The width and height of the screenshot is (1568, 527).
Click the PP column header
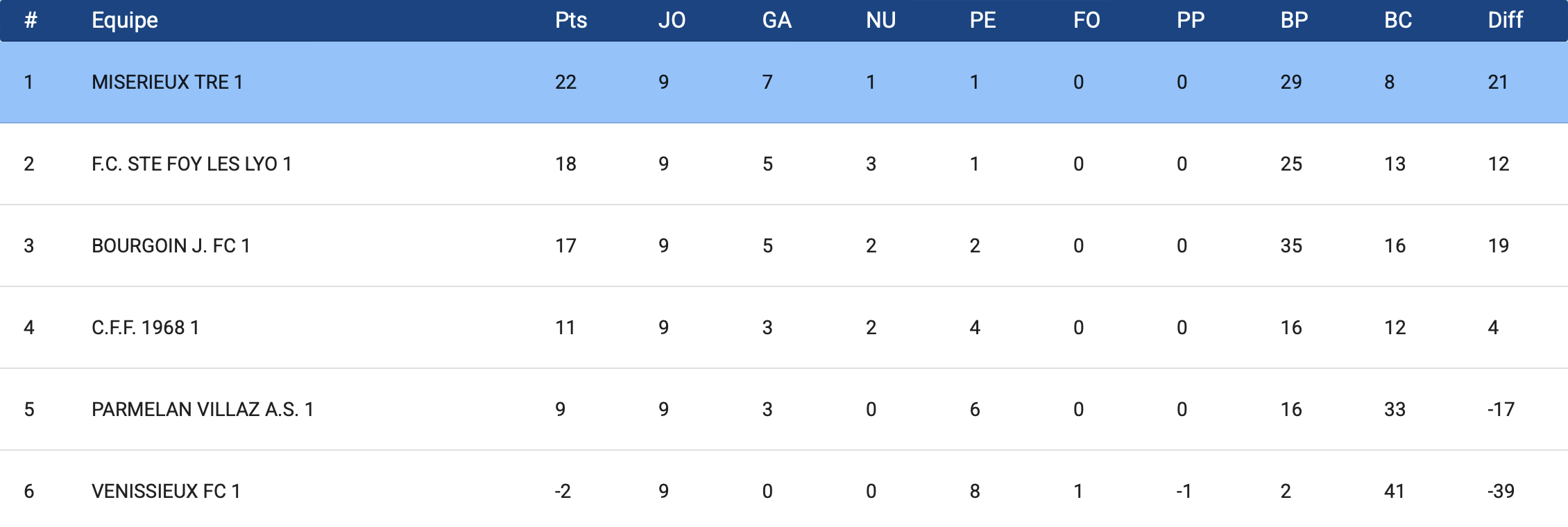click(x=1191, y=20)
